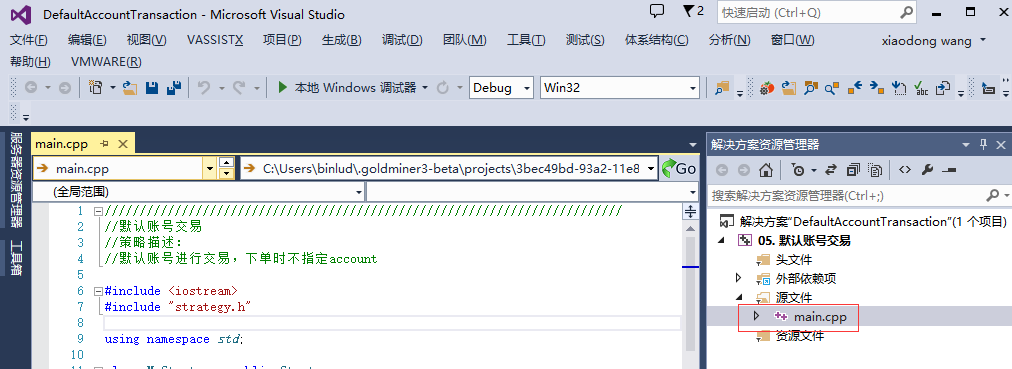Open the feedback speech bubble icon

point(657,11)
